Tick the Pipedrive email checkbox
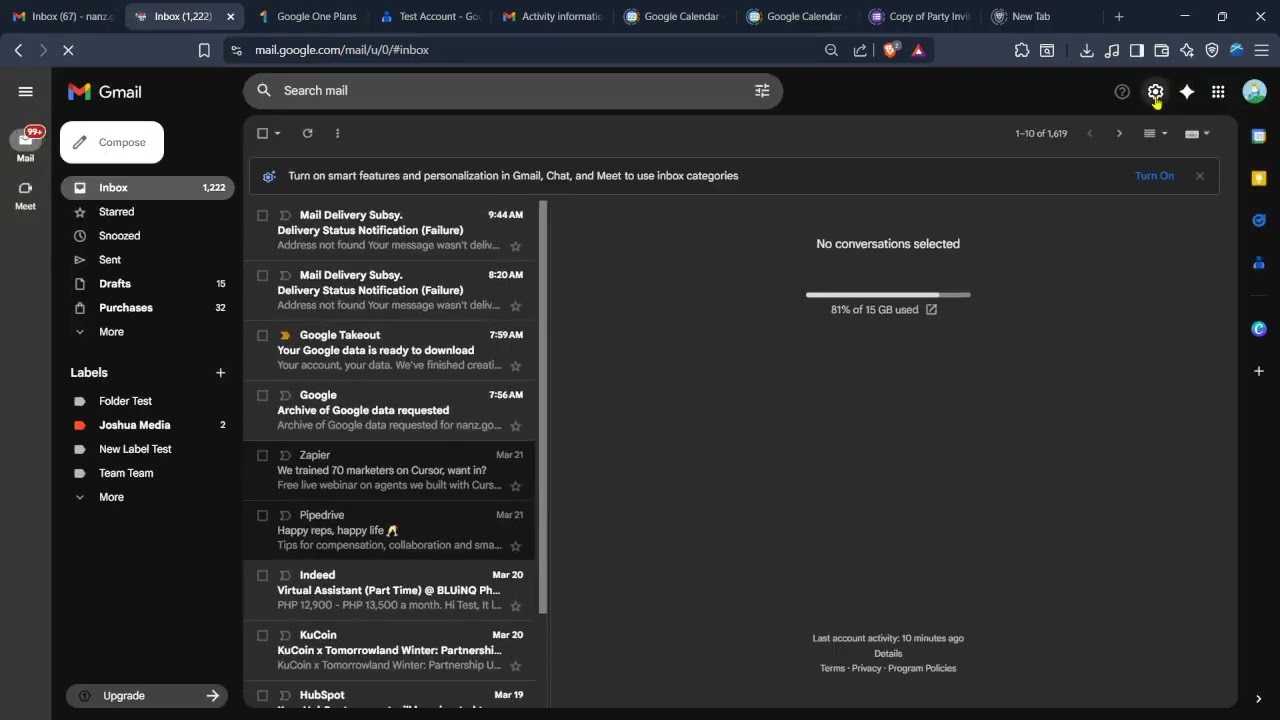This screenshot has height=720, width=1280. click(x=262, y=515)
